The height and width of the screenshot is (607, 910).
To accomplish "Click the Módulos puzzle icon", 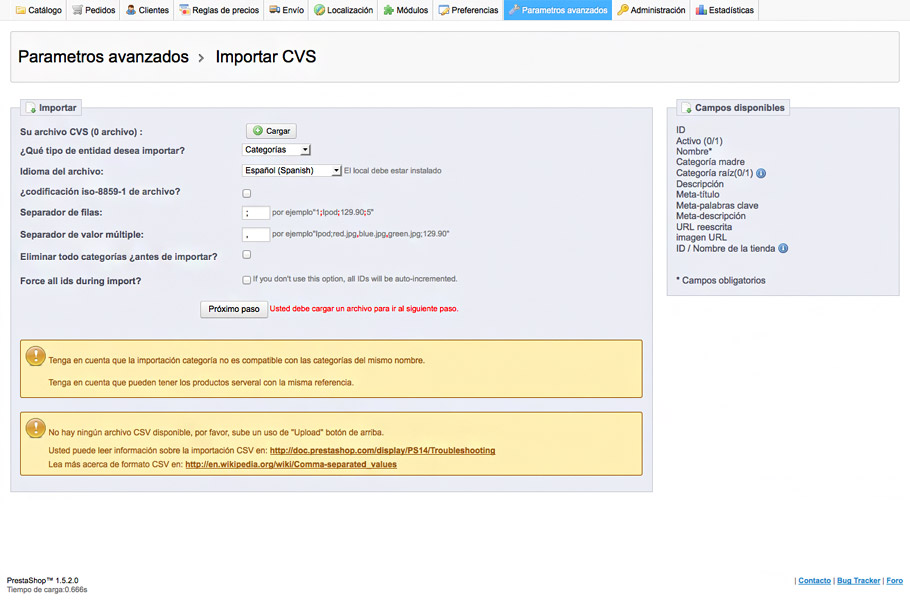I will (x=389, y=10).
